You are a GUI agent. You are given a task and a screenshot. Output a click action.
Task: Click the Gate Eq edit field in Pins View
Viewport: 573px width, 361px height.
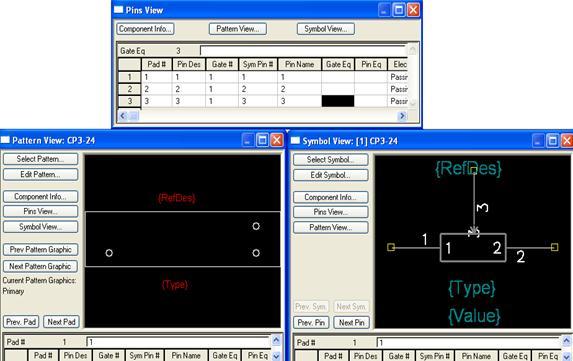pos(303,50)
